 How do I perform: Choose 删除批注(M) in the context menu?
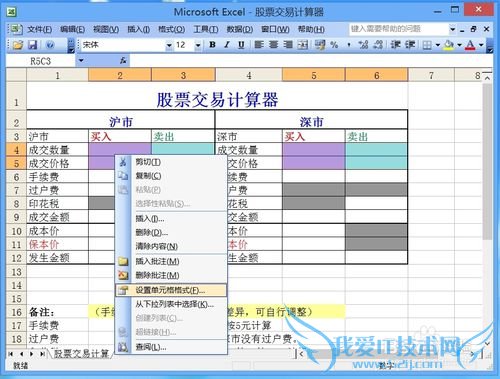pos(171,275)
